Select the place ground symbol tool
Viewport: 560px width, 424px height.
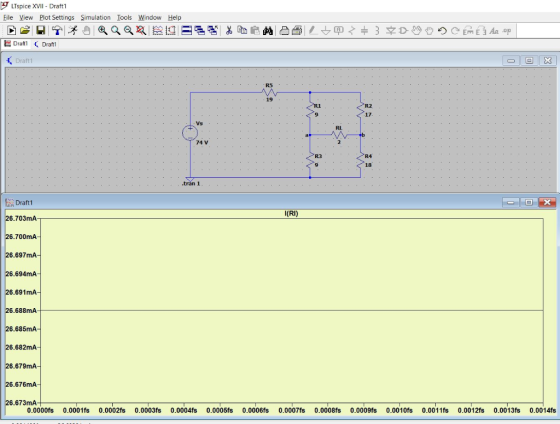tap(326, 31)
